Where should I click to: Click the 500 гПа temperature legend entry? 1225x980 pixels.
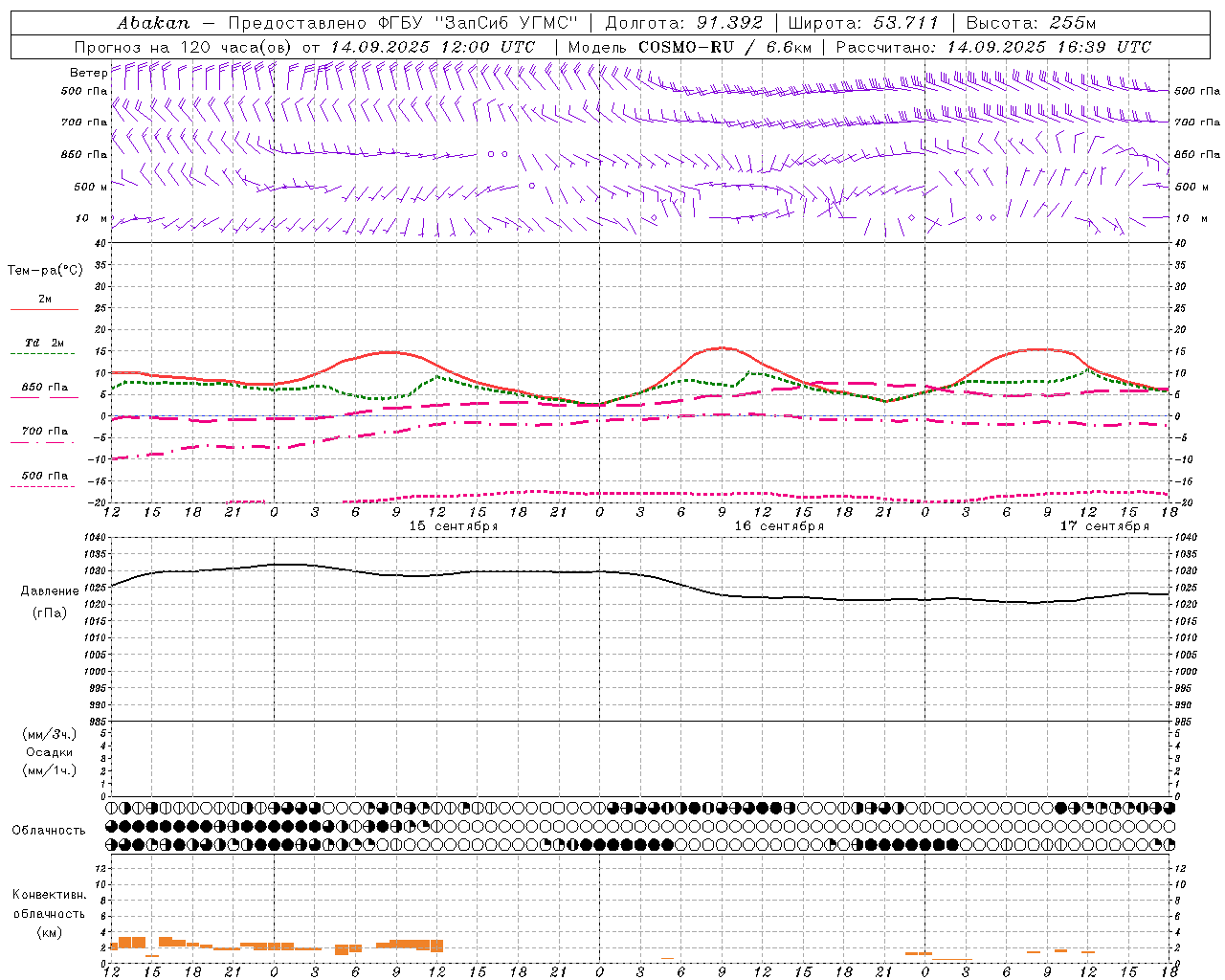tap(45, 476)
